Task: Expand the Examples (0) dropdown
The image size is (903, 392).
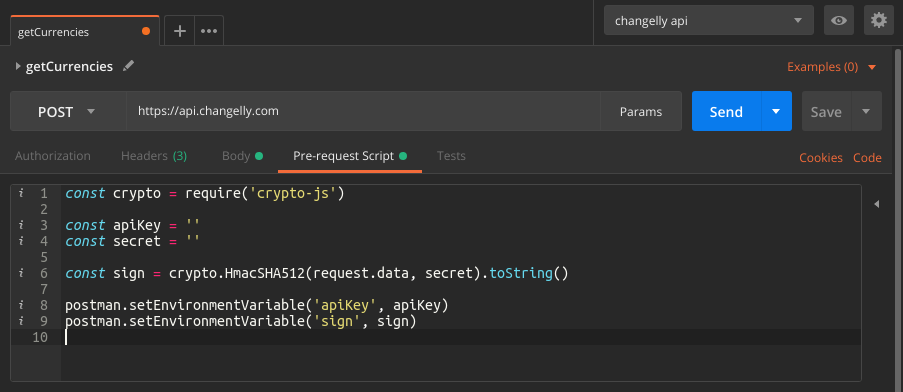Action: click(x=831, y=67)
